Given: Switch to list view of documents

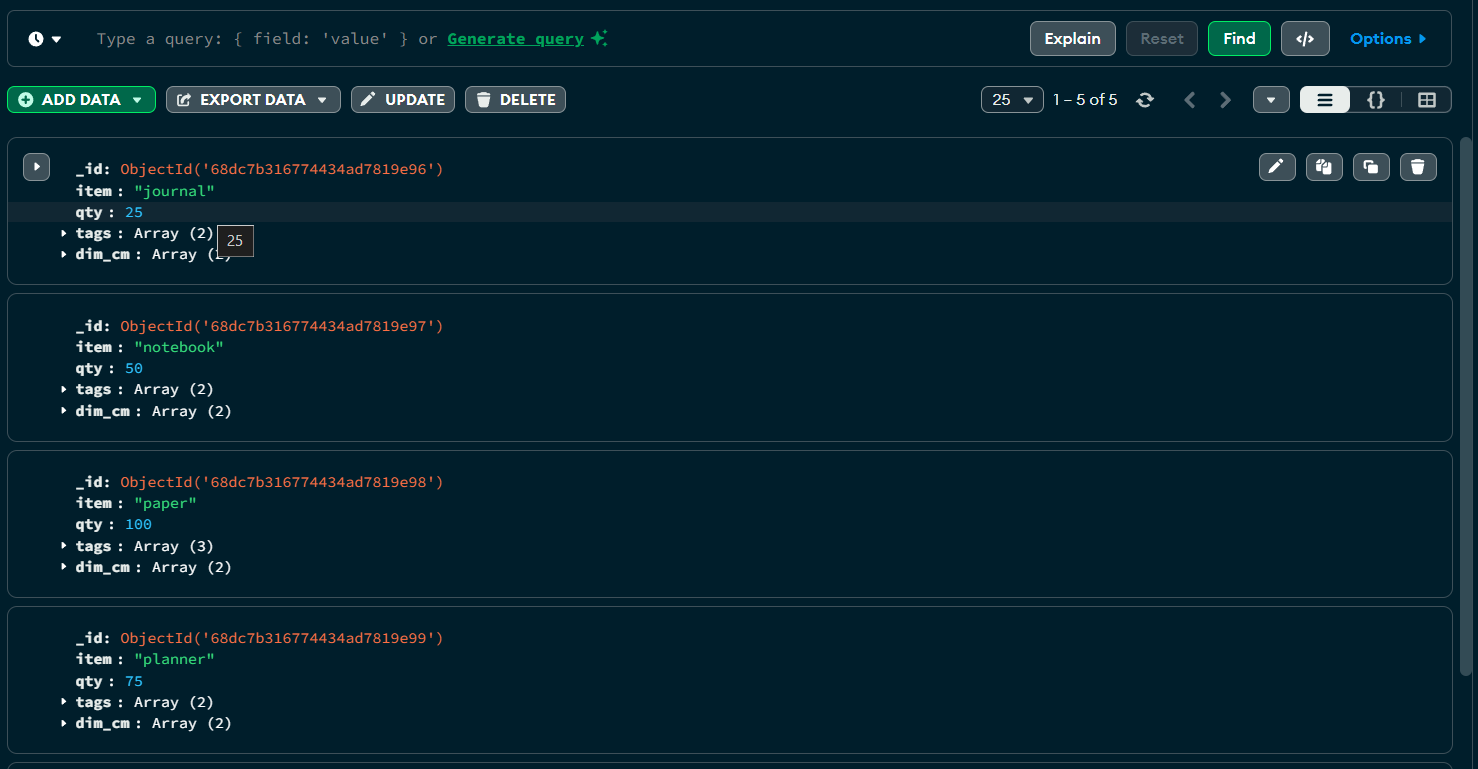Looking at the screenshot, I should point(1325,100).
